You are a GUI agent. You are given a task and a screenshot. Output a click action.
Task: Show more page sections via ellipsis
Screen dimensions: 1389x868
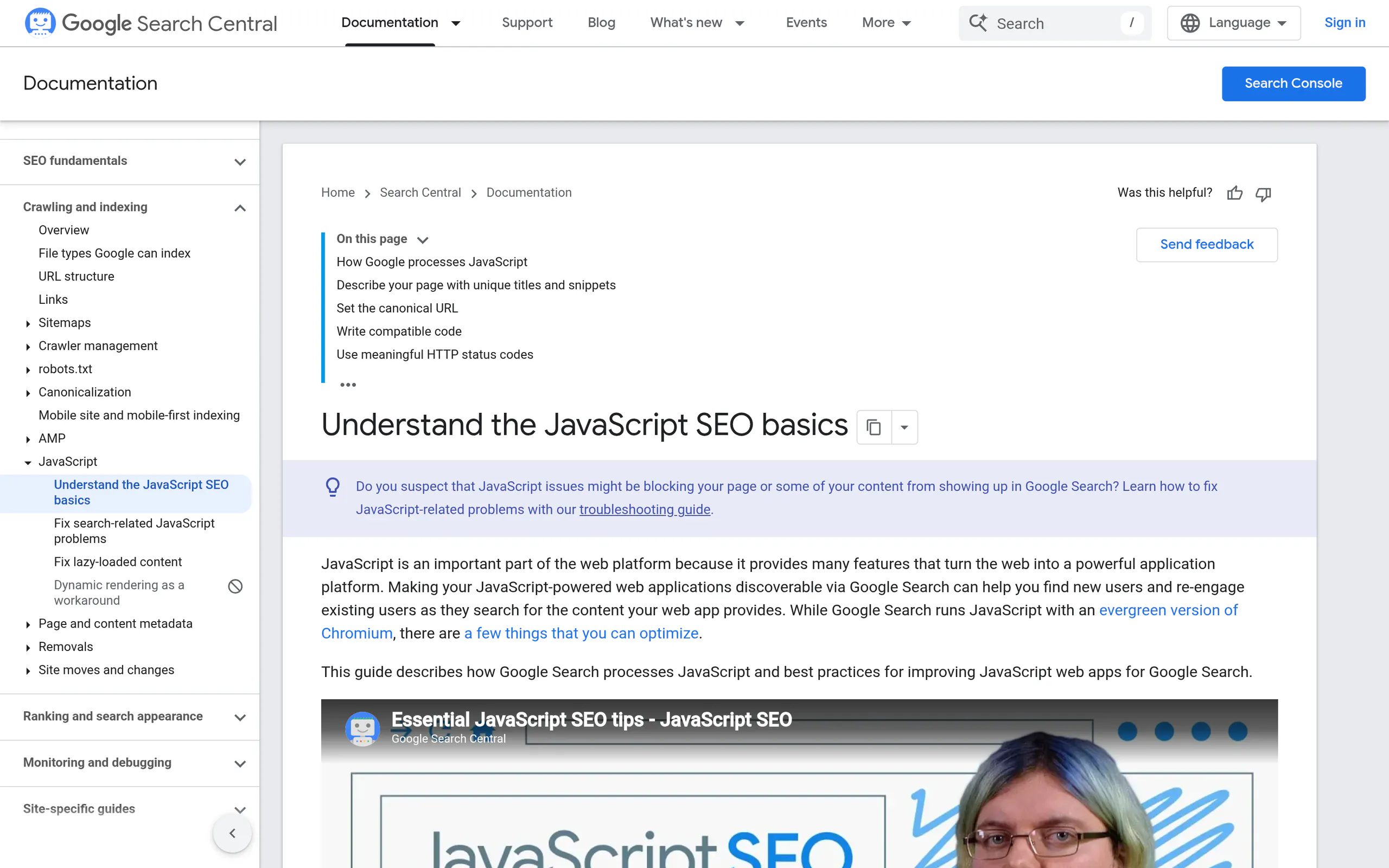(348, 385)
